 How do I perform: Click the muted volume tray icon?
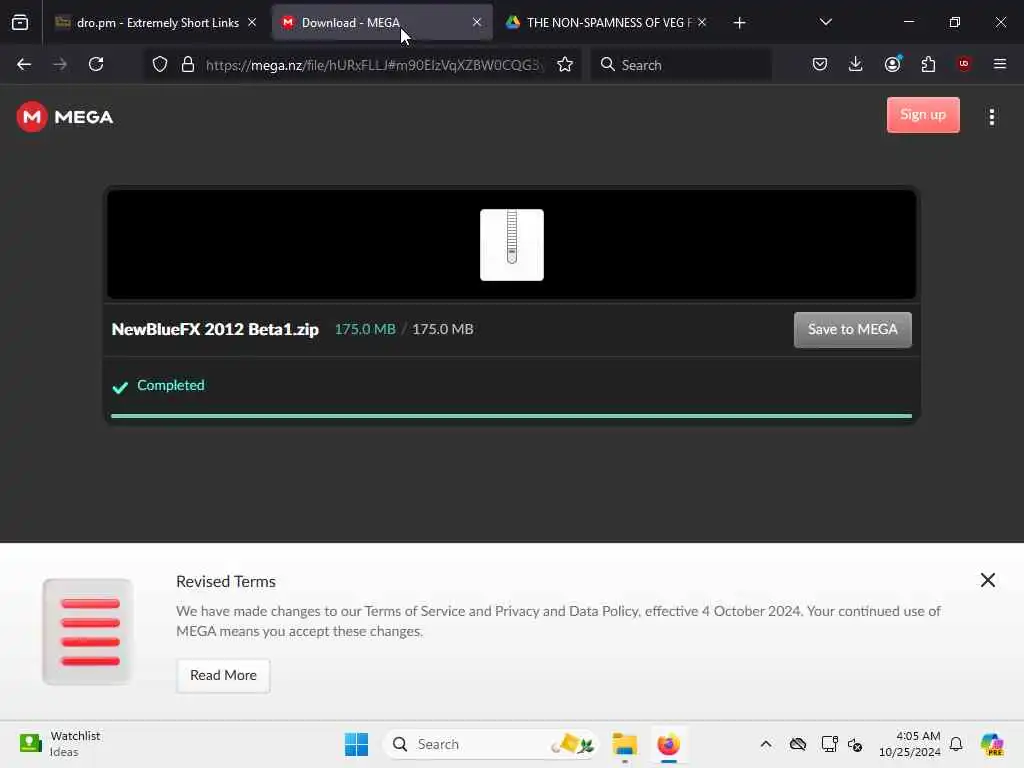pyautogui.click(x=855, y=744)
